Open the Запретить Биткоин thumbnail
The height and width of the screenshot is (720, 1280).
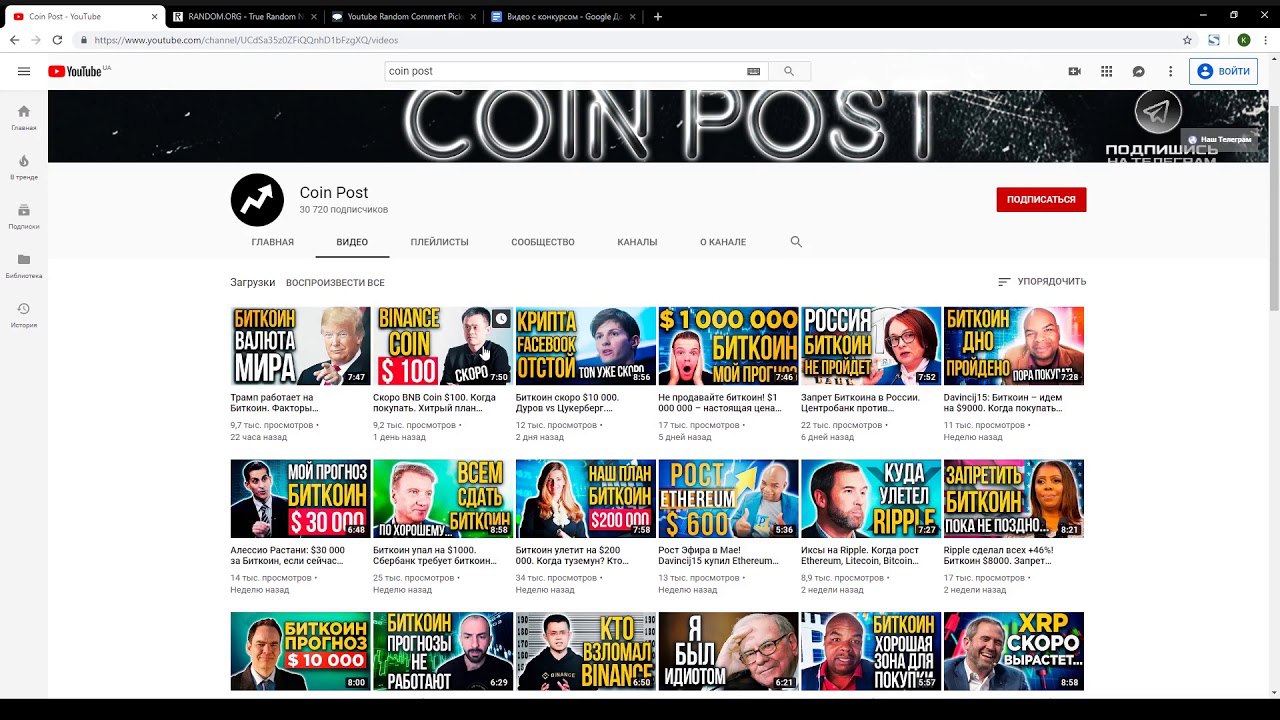click(x=1013, y=498)
